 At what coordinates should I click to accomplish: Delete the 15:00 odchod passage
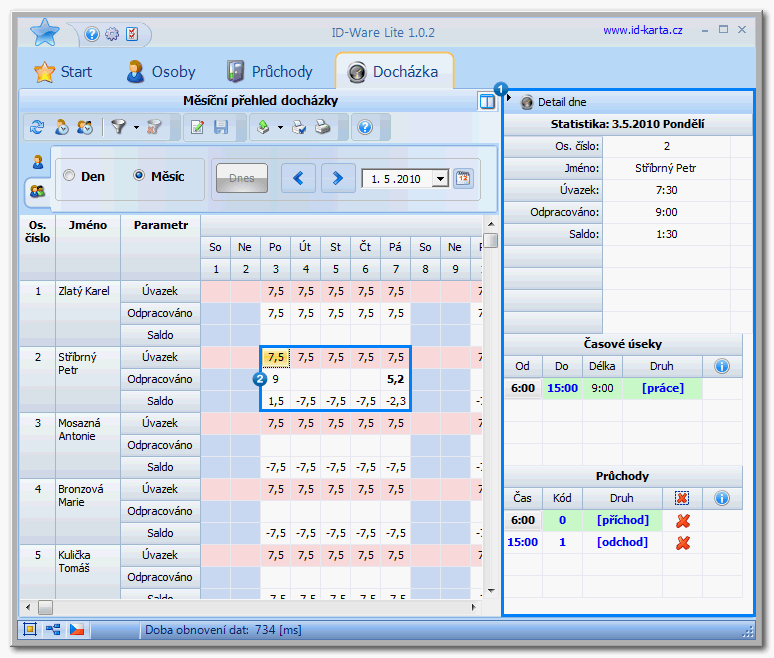(x=683, y=543)
